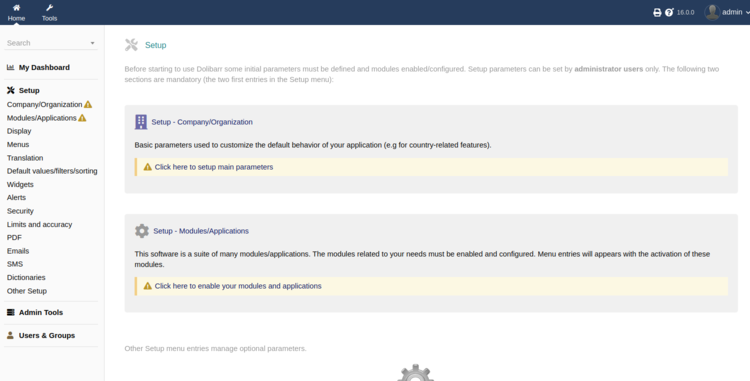This screenshot has height=381, width=750.
Task: Open the Home top menu icon
Action: 16,8
